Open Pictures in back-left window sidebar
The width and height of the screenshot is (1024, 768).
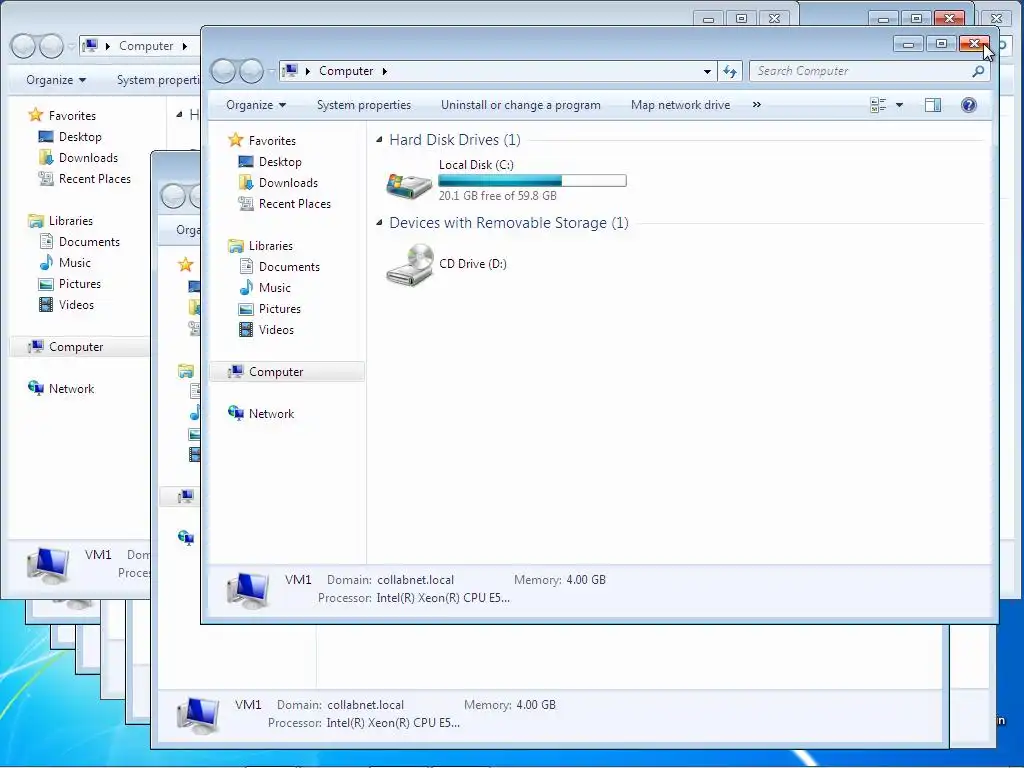[80, 283]
